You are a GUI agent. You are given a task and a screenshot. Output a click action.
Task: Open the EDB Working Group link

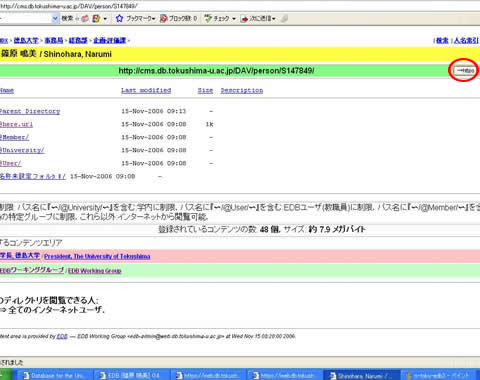click(x=94, y=271)
